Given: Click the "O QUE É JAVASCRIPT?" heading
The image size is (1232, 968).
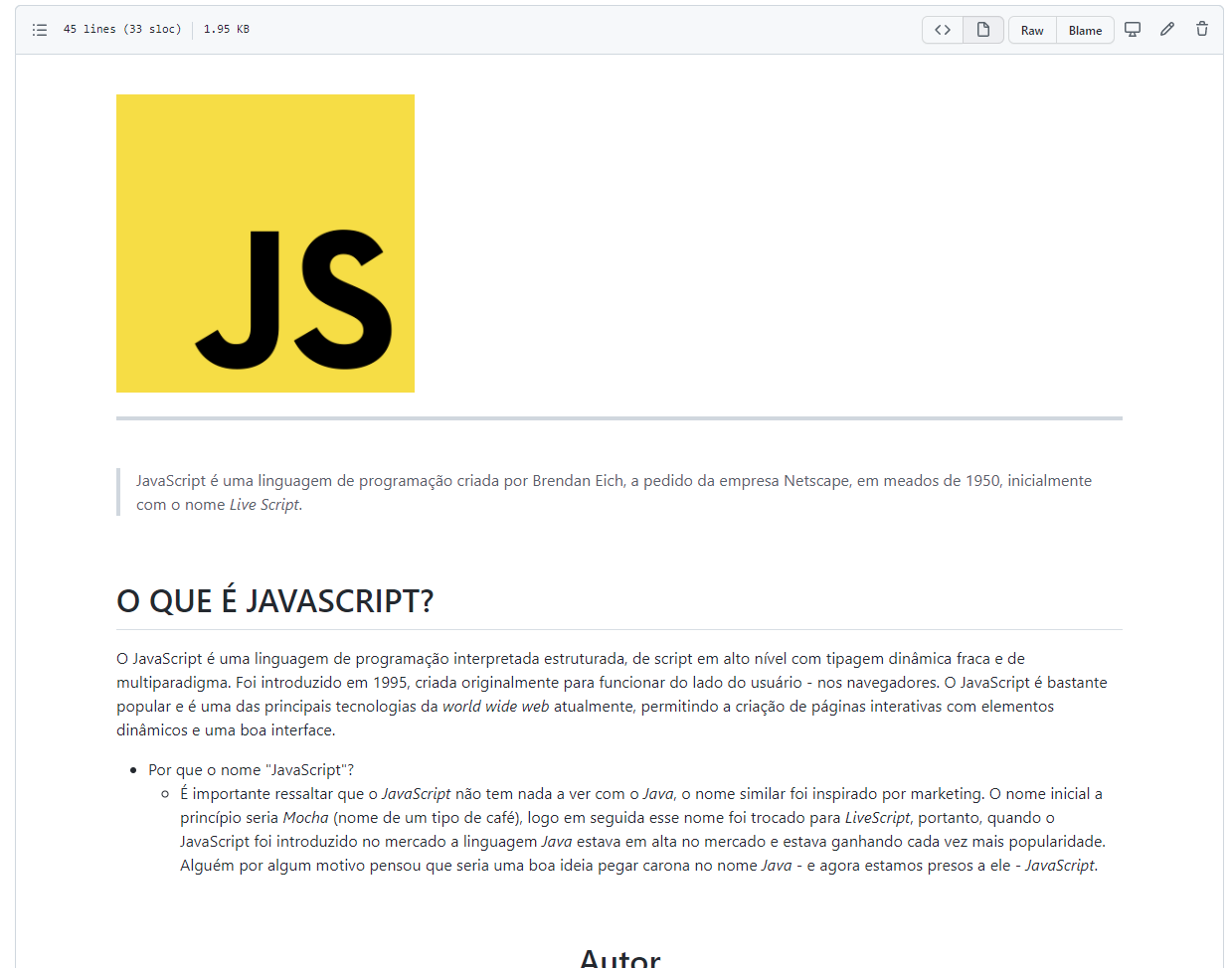Looking at the screenshot, I should click(275, 601).
